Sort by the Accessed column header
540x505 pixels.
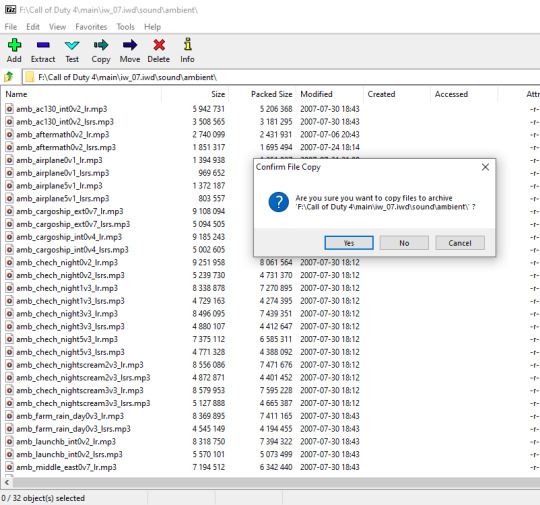(x=464, y=94)
